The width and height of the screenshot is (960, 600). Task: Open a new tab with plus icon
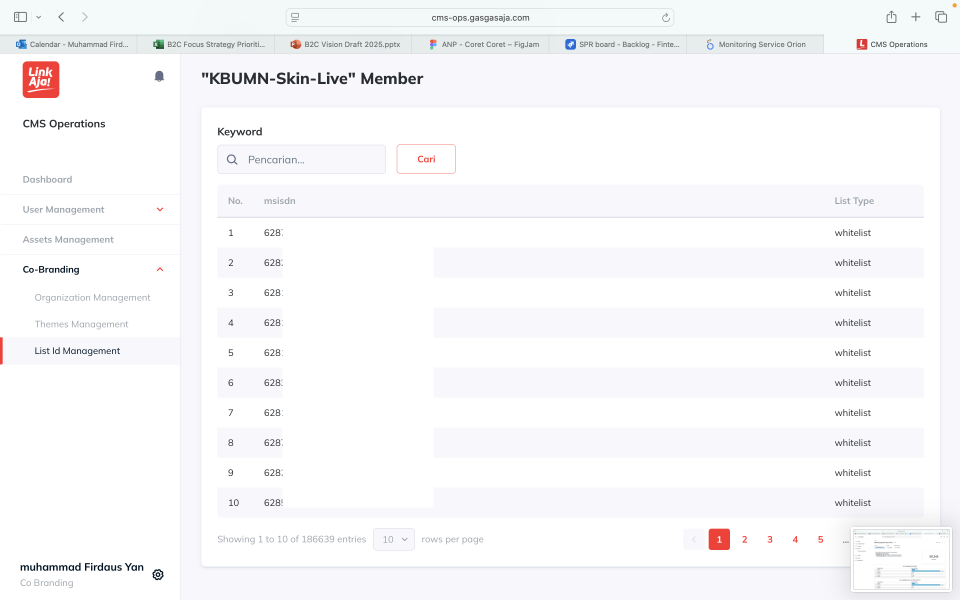coord(915,17)
